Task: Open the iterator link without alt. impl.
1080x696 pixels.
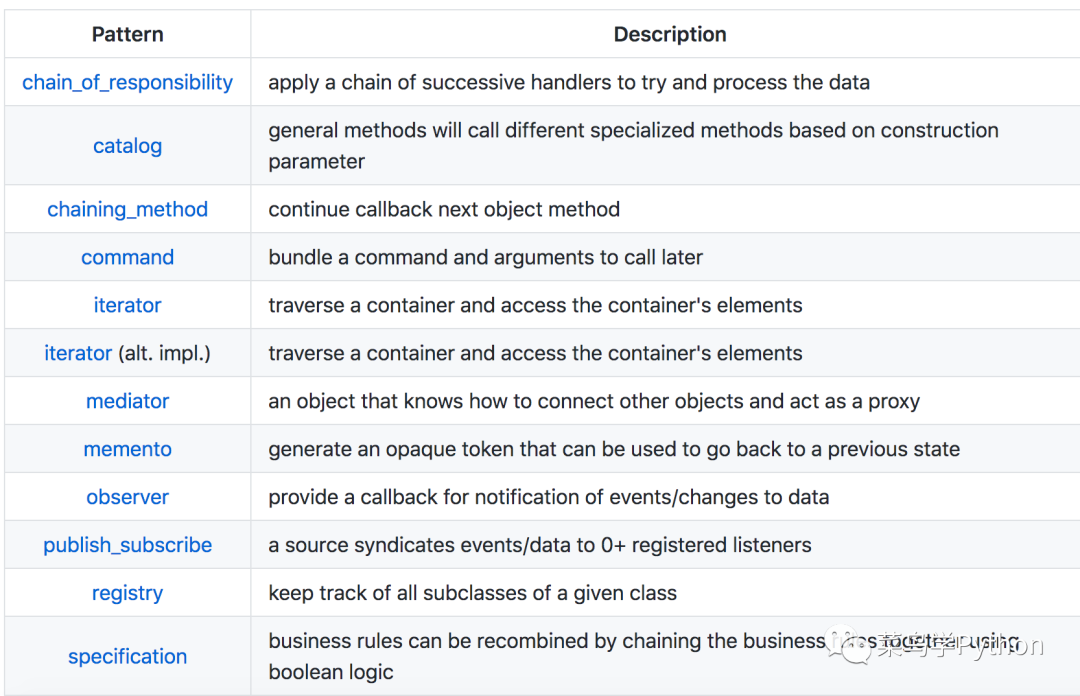Action: (x=127, y=305)
